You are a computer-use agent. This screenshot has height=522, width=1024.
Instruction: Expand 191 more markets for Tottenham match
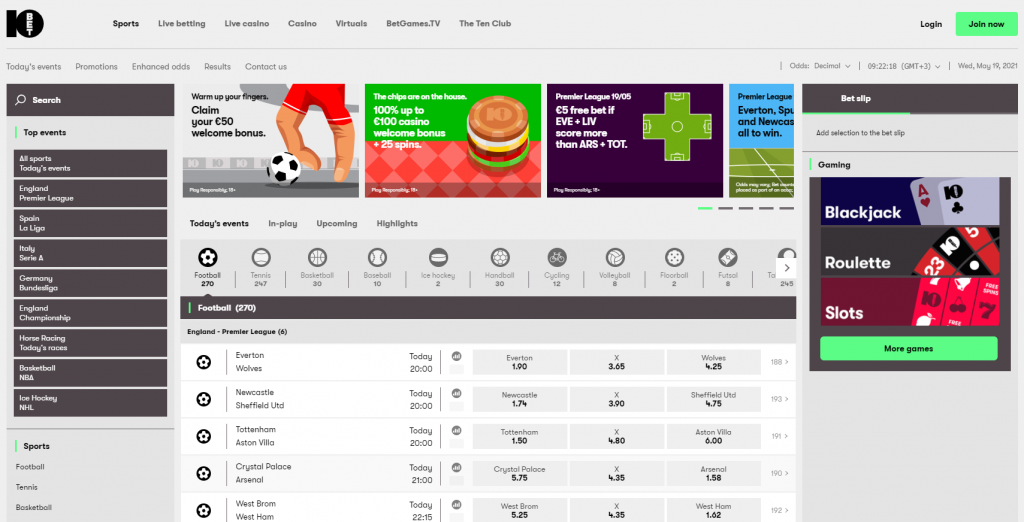779,436
